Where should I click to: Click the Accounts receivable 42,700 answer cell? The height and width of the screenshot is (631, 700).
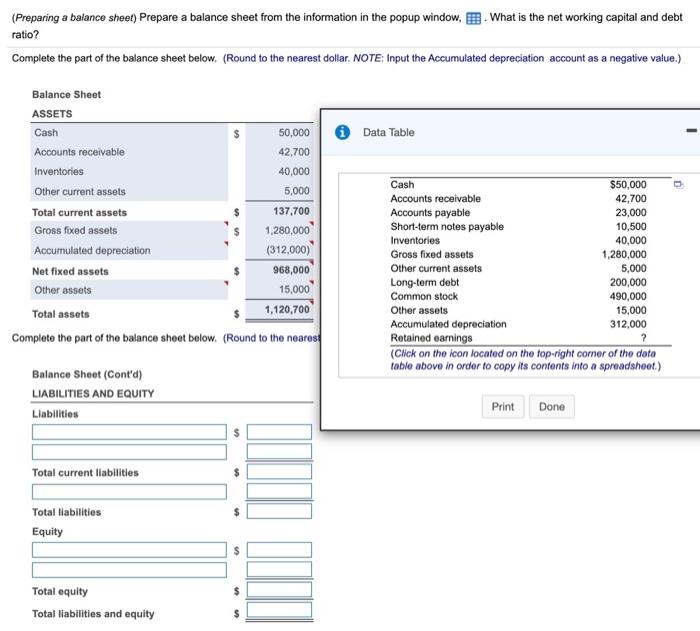279,152
